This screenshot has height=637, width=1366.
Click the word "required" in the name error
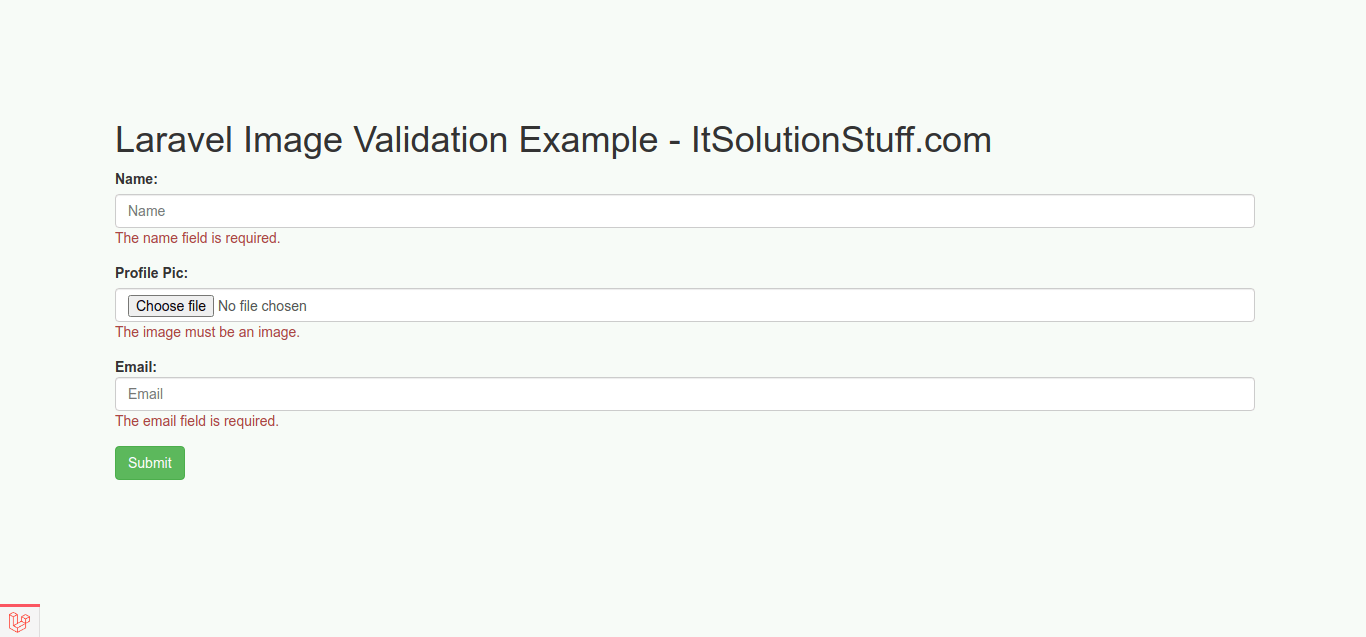[x=251, y=238]
